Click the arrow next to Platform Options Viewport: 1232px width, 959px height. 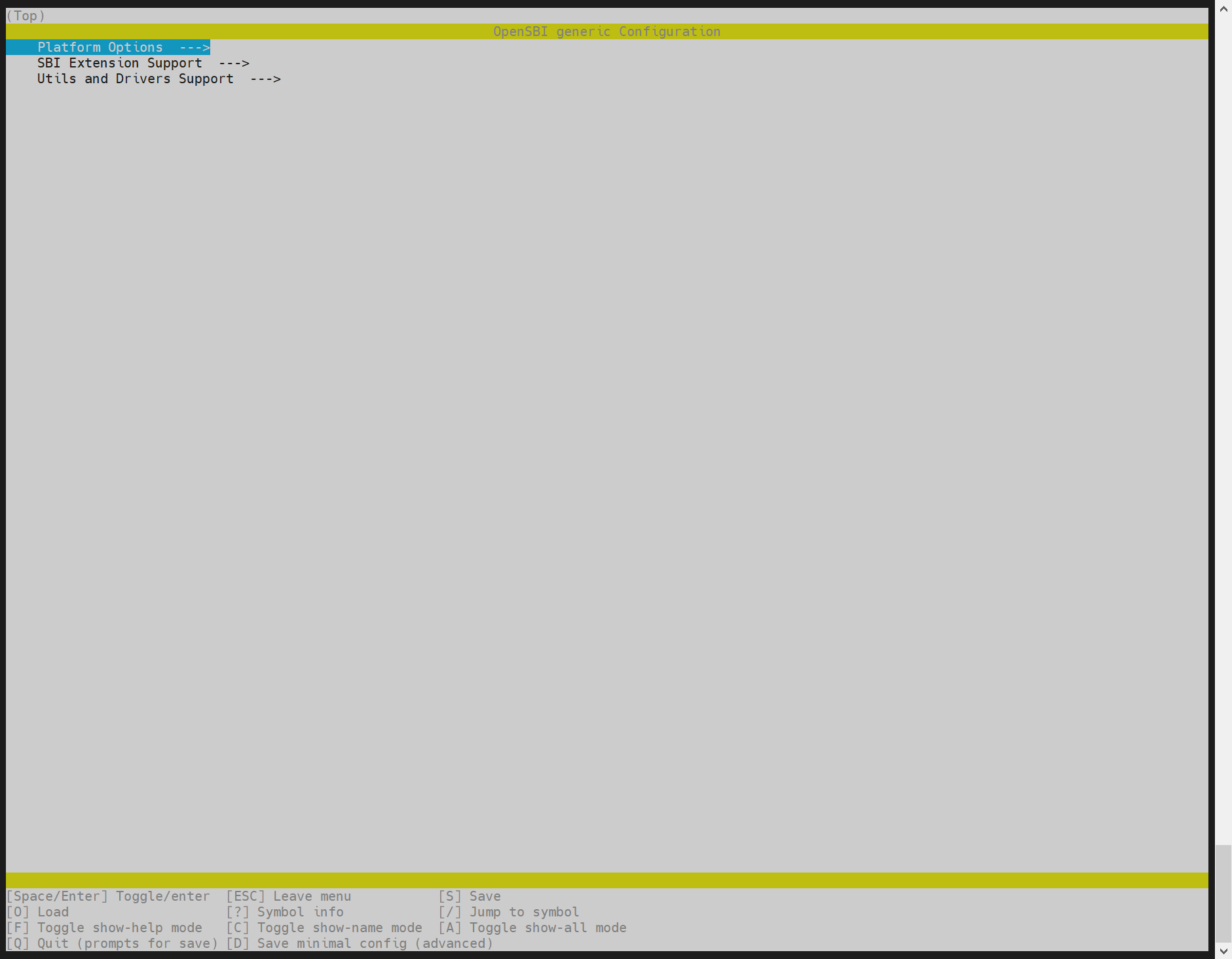click(195, 47)
